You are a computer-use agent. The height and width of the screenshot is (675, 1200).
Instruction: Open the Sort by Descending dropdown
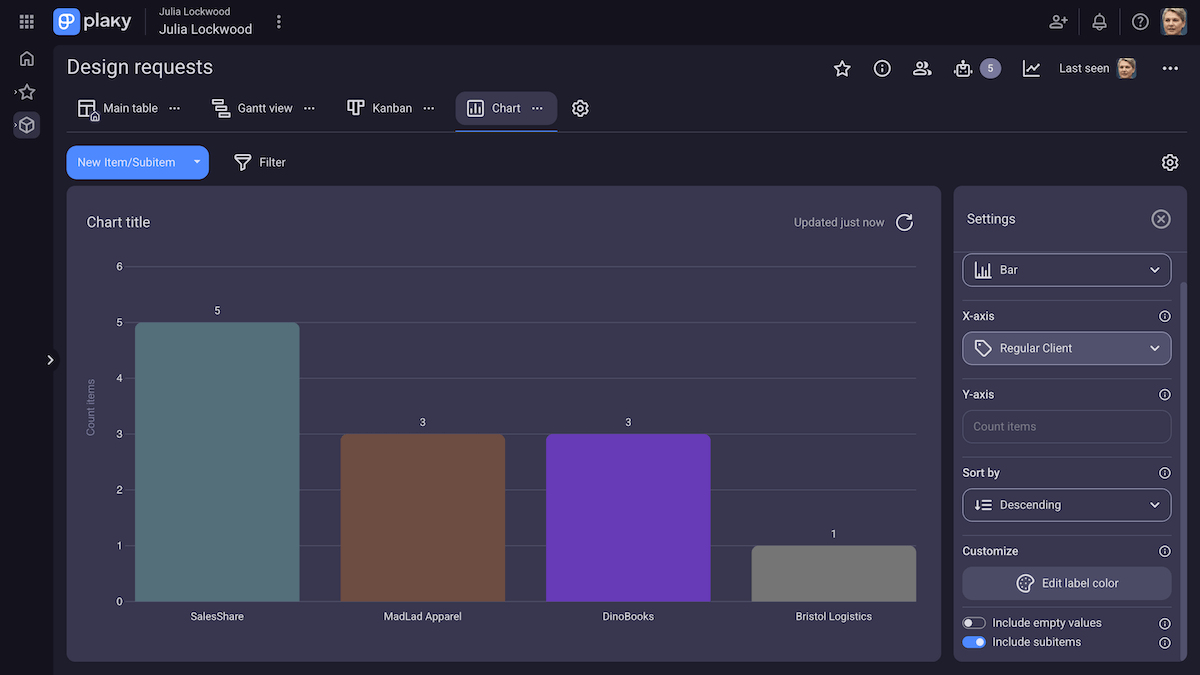tap(1066, 505)
